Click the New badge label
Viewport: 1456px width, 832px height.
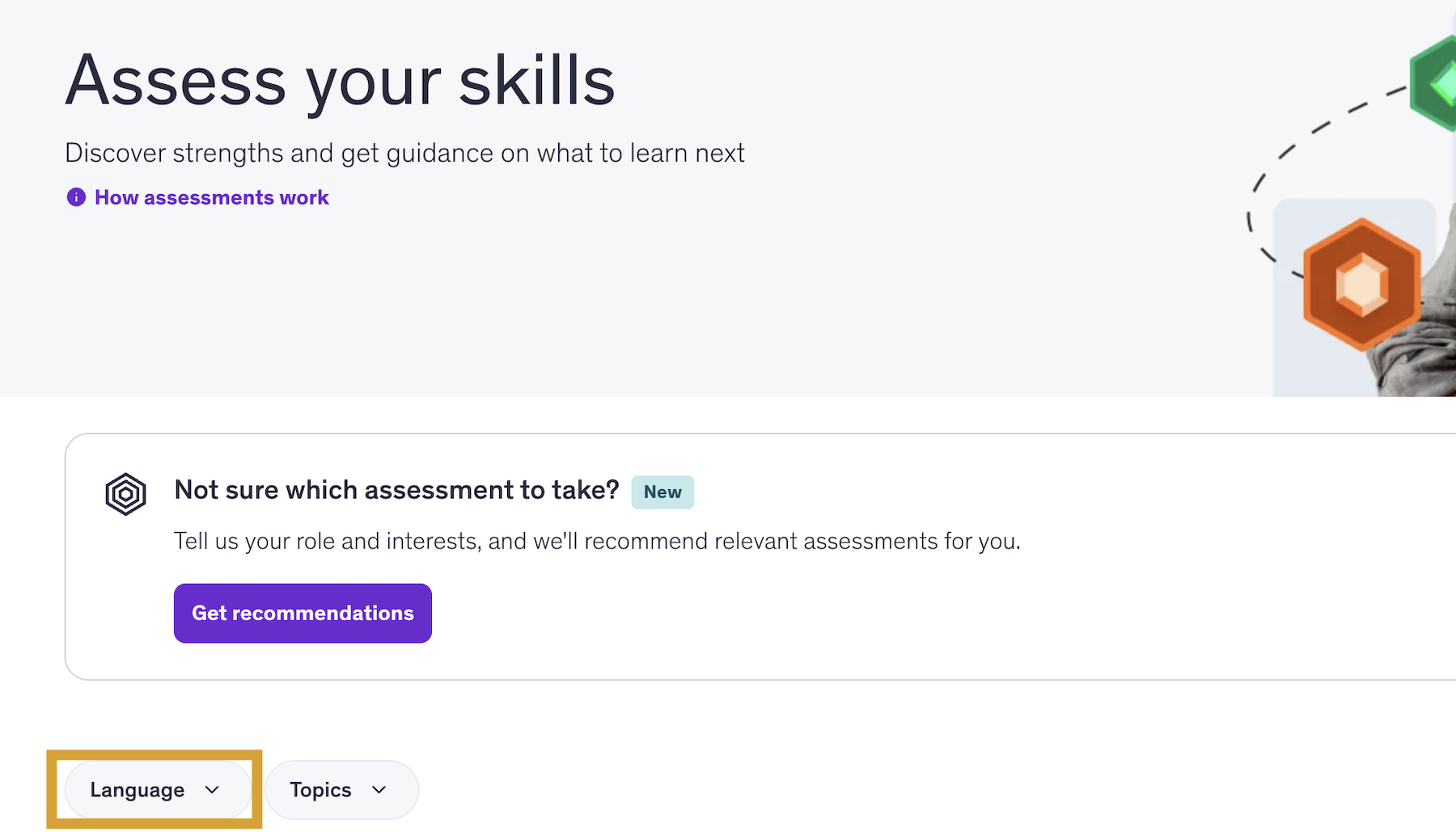(x=662, y=492)
